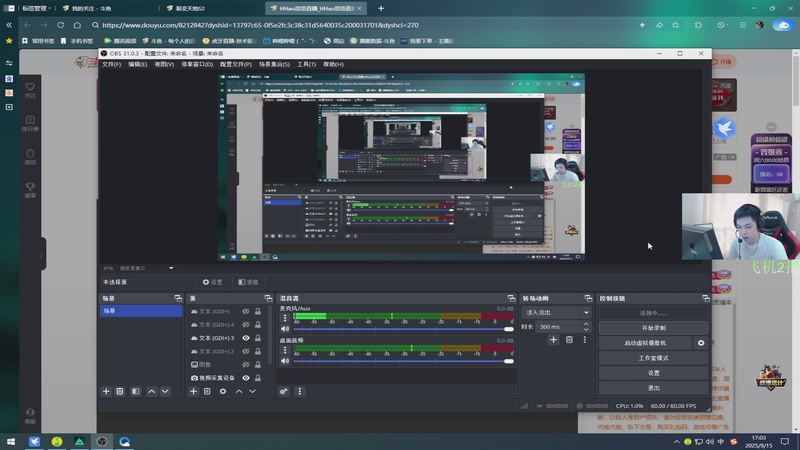The width and height of the screenshot is (800, 450).
Task: Click the 退出 button in OBS
Action: point(654,388)
